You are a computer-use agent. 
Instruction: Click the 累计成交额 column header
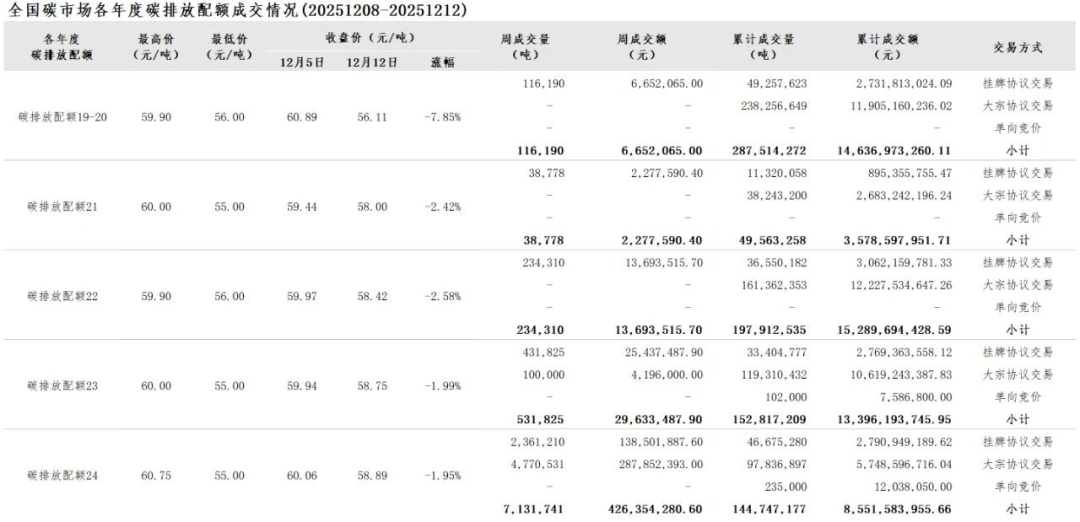coord(887,47)
